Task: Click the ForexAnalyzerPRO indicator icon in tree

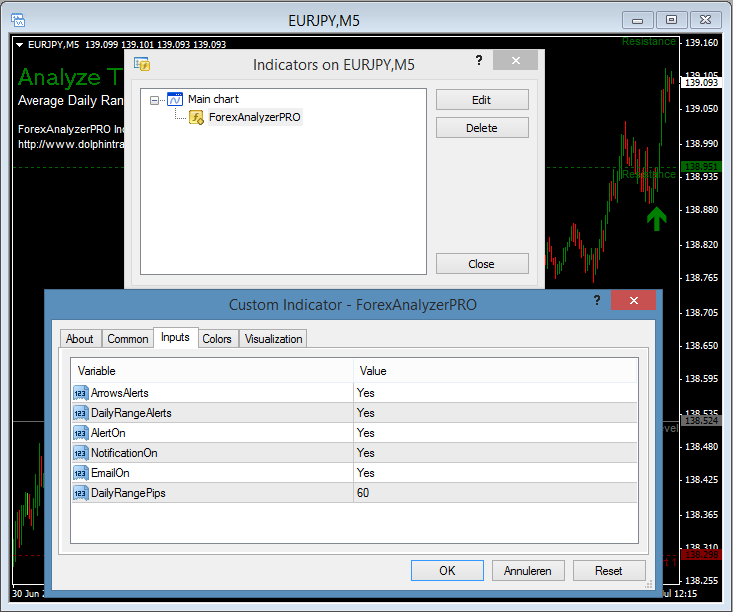Action: tap(196, 117)
